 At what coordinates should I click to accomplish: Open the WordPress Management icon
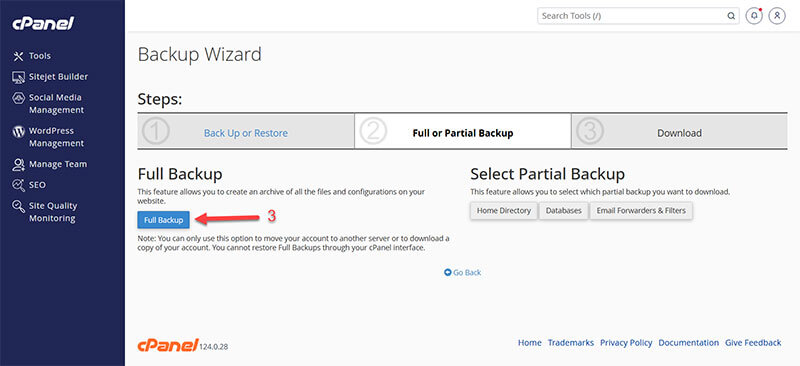(x=18, y=132)
